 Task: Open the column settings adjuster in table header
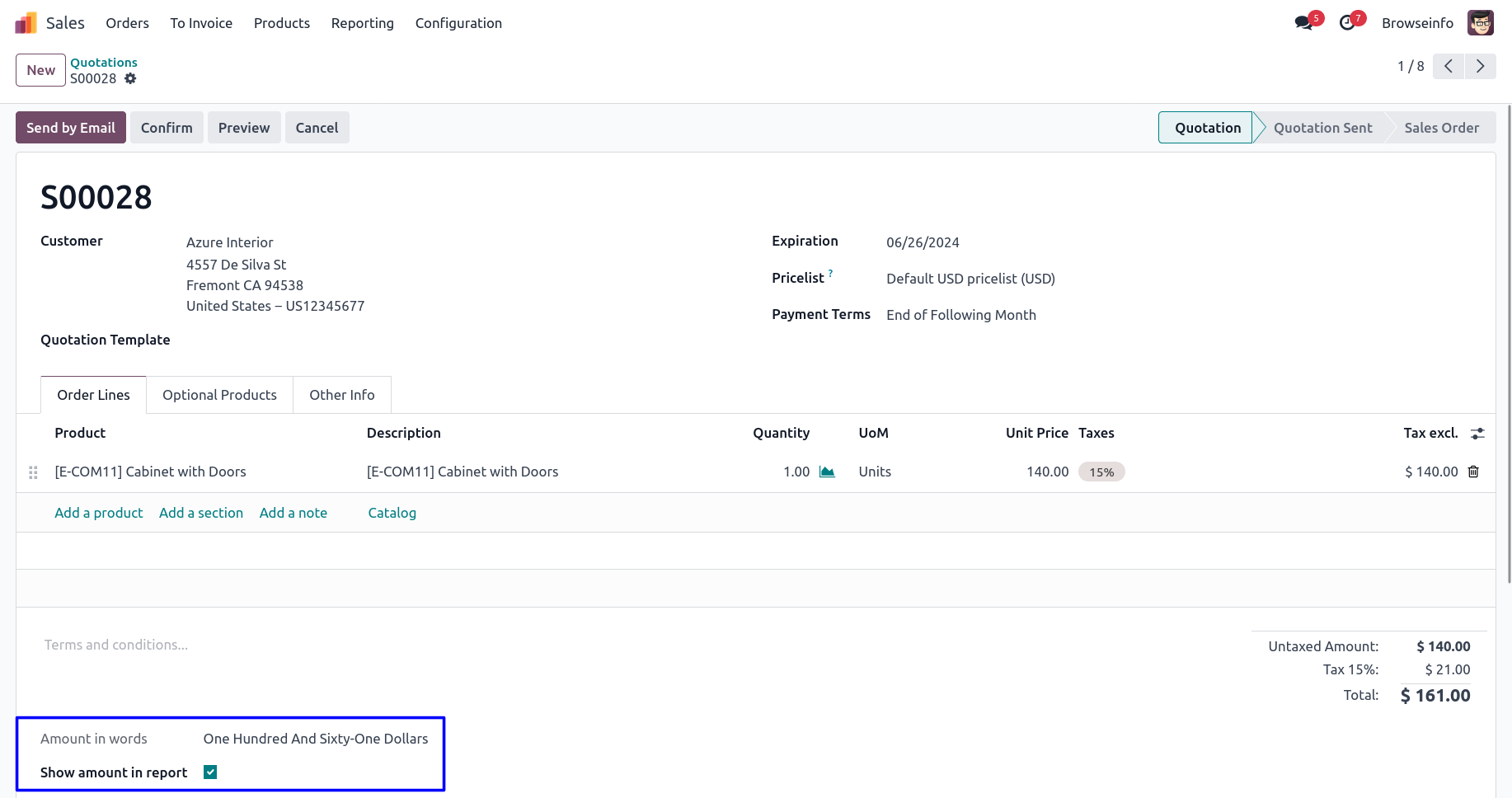click(x=1477, y=434)
